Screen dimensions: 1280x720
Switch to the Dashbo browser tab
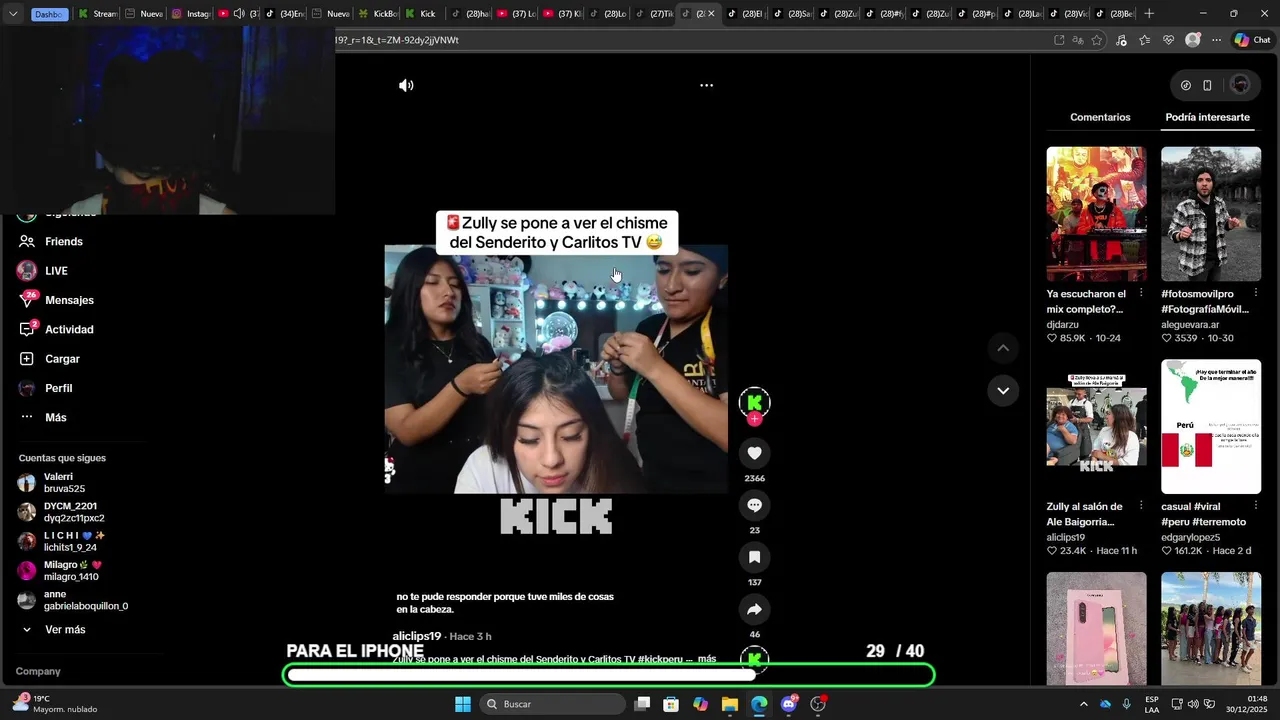[x=50, y=14]
